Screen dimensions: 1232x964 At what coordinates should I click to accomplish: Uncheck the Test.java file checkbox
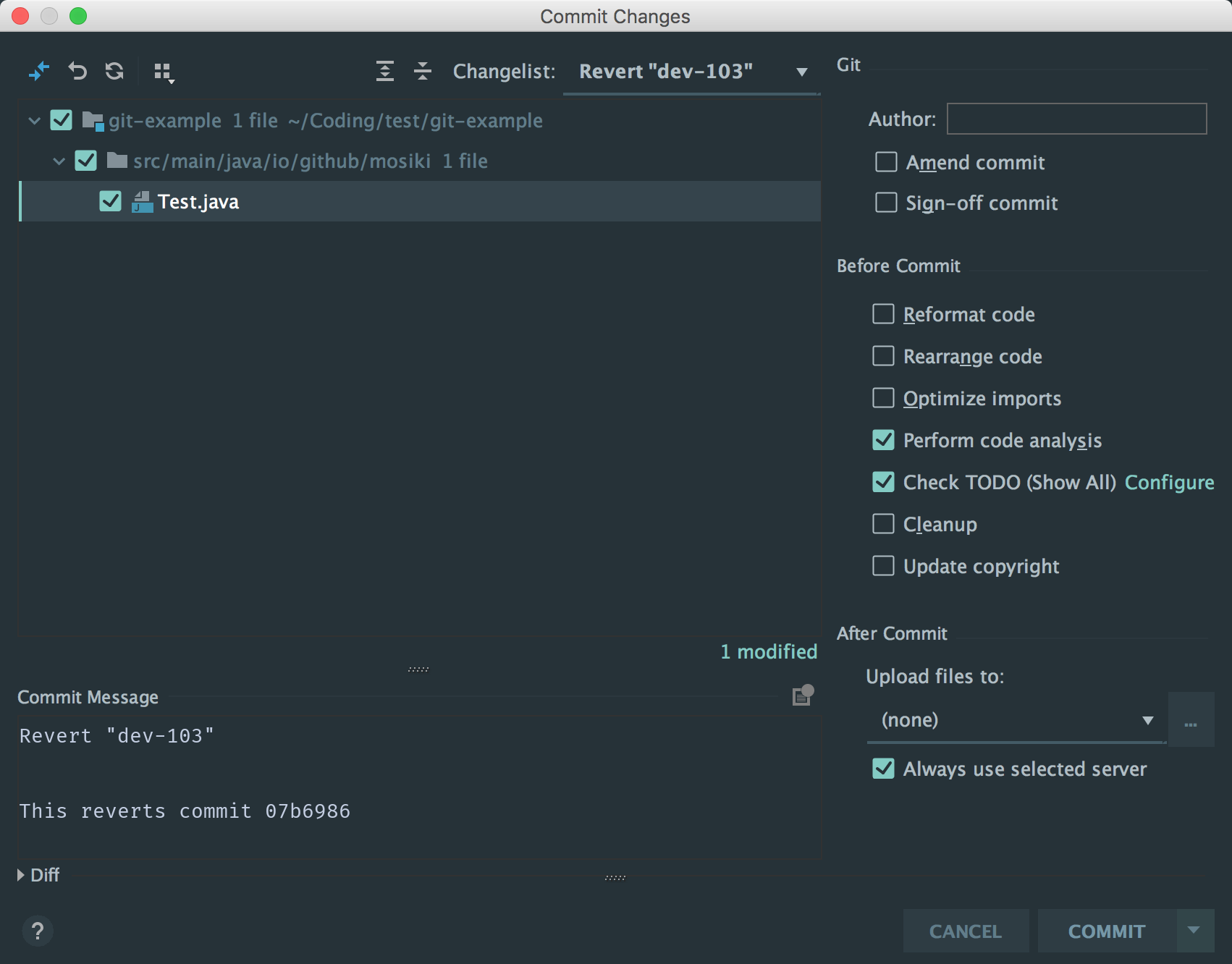pos(110,201)
